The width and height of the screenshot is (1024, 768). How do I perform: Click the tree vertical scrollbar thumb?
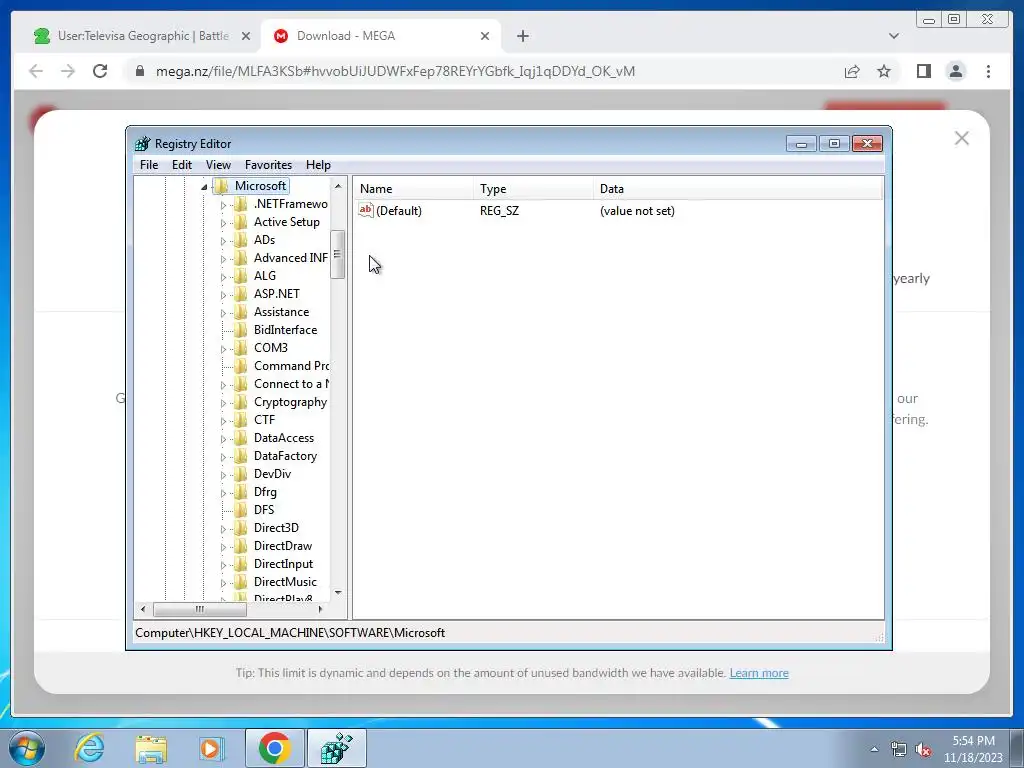click(338, 255)
